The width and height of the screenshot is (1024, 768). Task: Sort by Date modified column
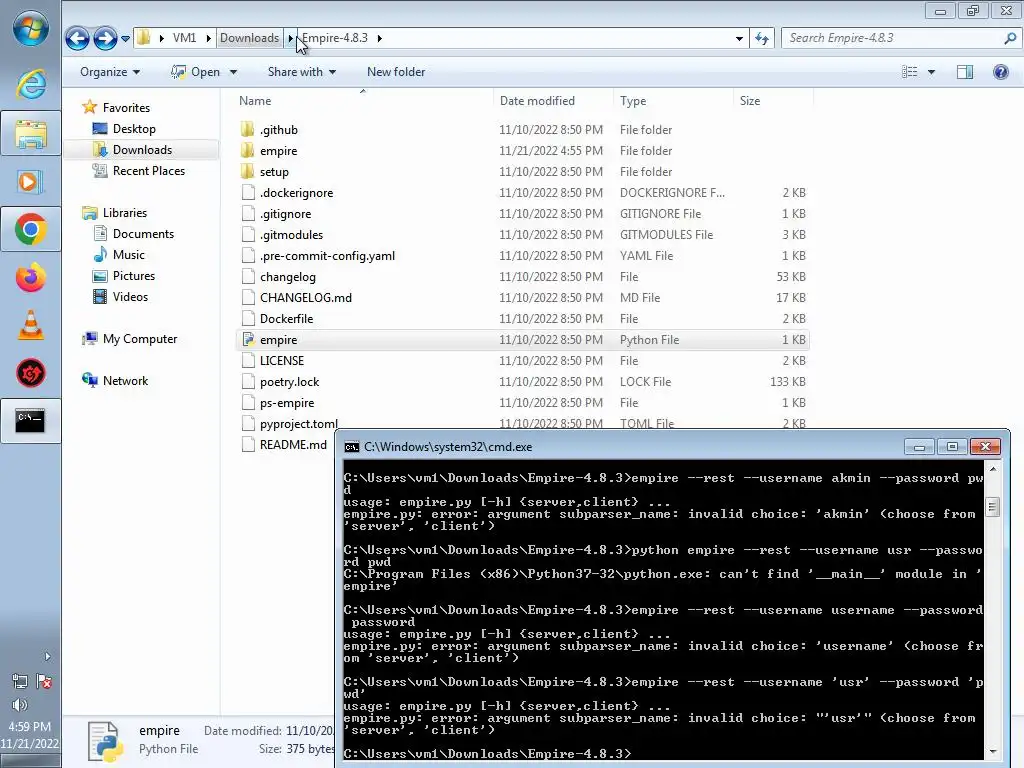click(537, 101)
